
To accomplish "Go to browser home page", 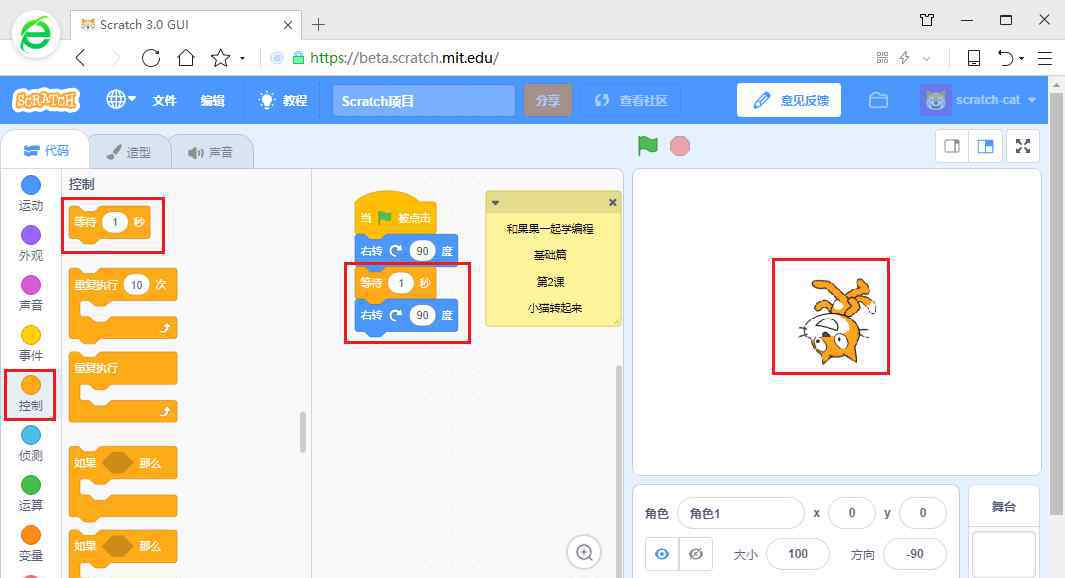I will point(185,58).
